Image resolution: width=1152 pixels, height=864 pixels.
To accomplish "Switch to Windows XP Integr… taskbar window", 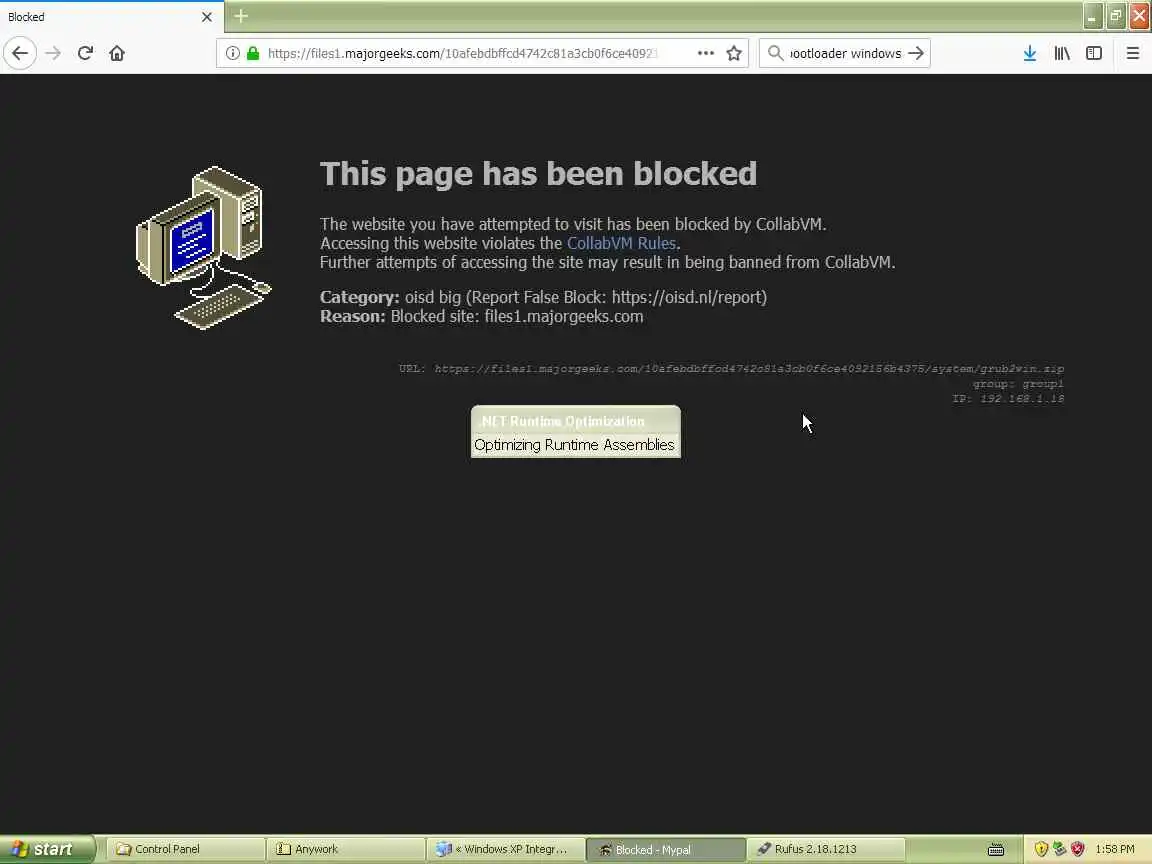I will pyautogui.click(x=506, y=849).
